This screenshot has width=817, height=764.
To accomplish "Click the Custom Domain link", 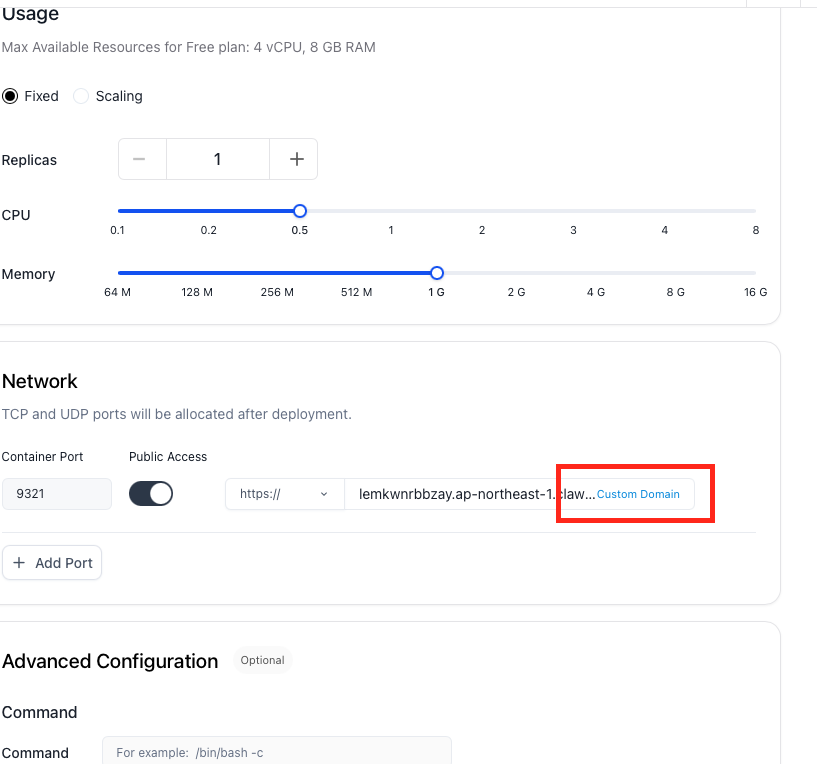I will 638,494.
